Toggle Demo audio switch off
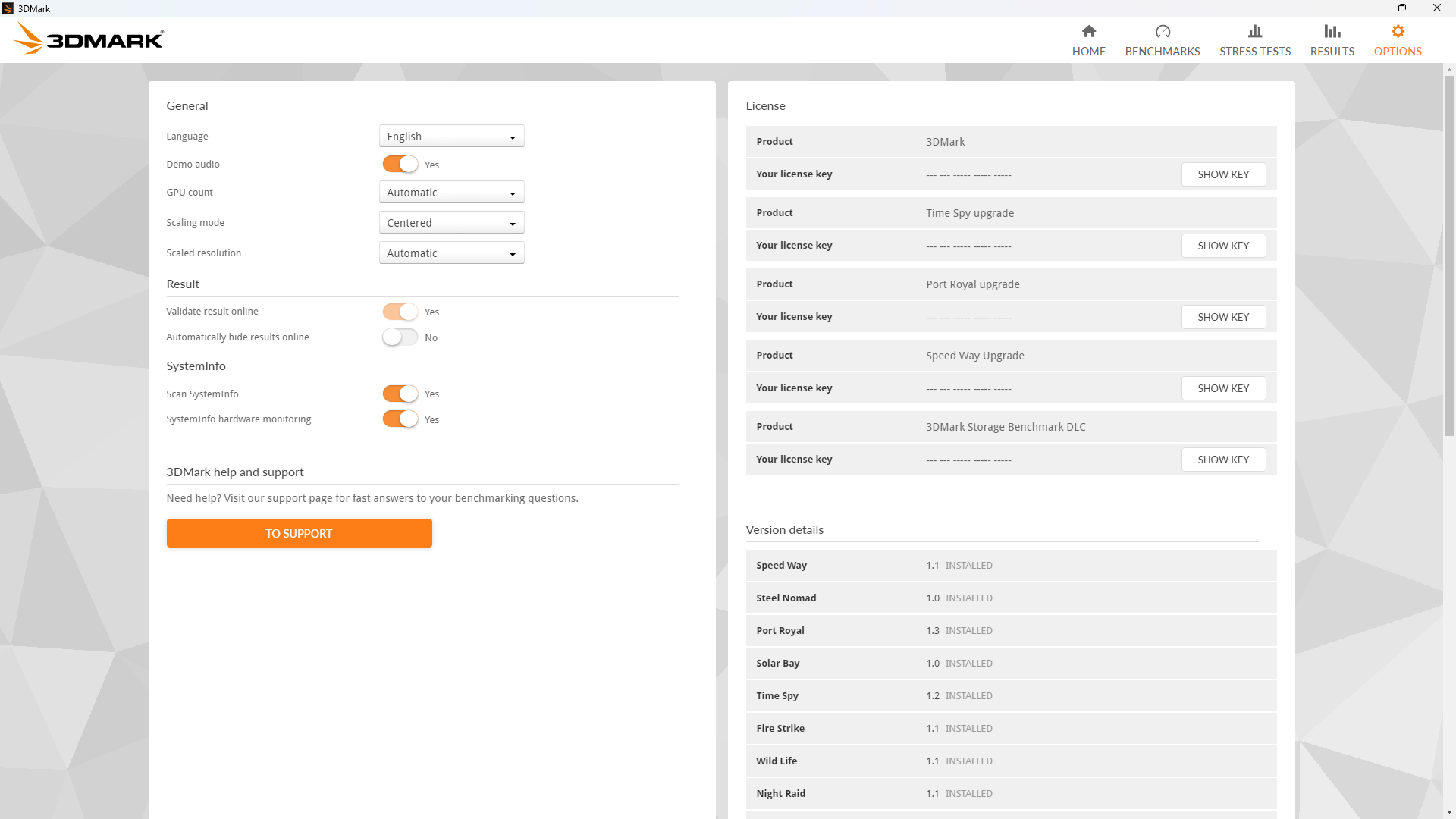Screen dimensions: 1456x819 [x=400, y=165]
